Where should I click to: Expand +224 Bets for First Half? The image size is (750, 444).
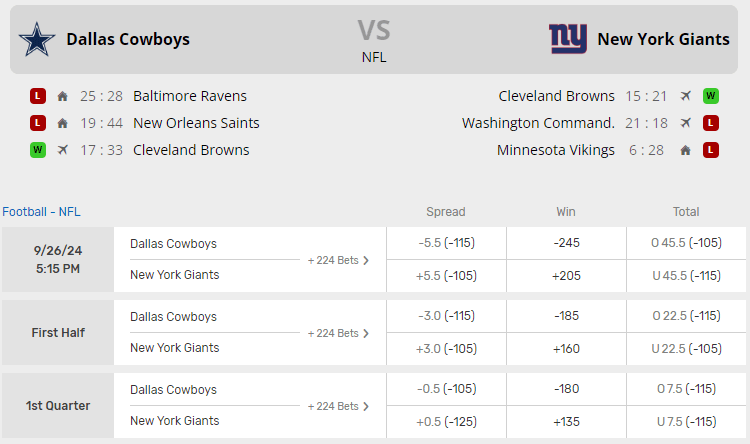[x=338, y=333]
